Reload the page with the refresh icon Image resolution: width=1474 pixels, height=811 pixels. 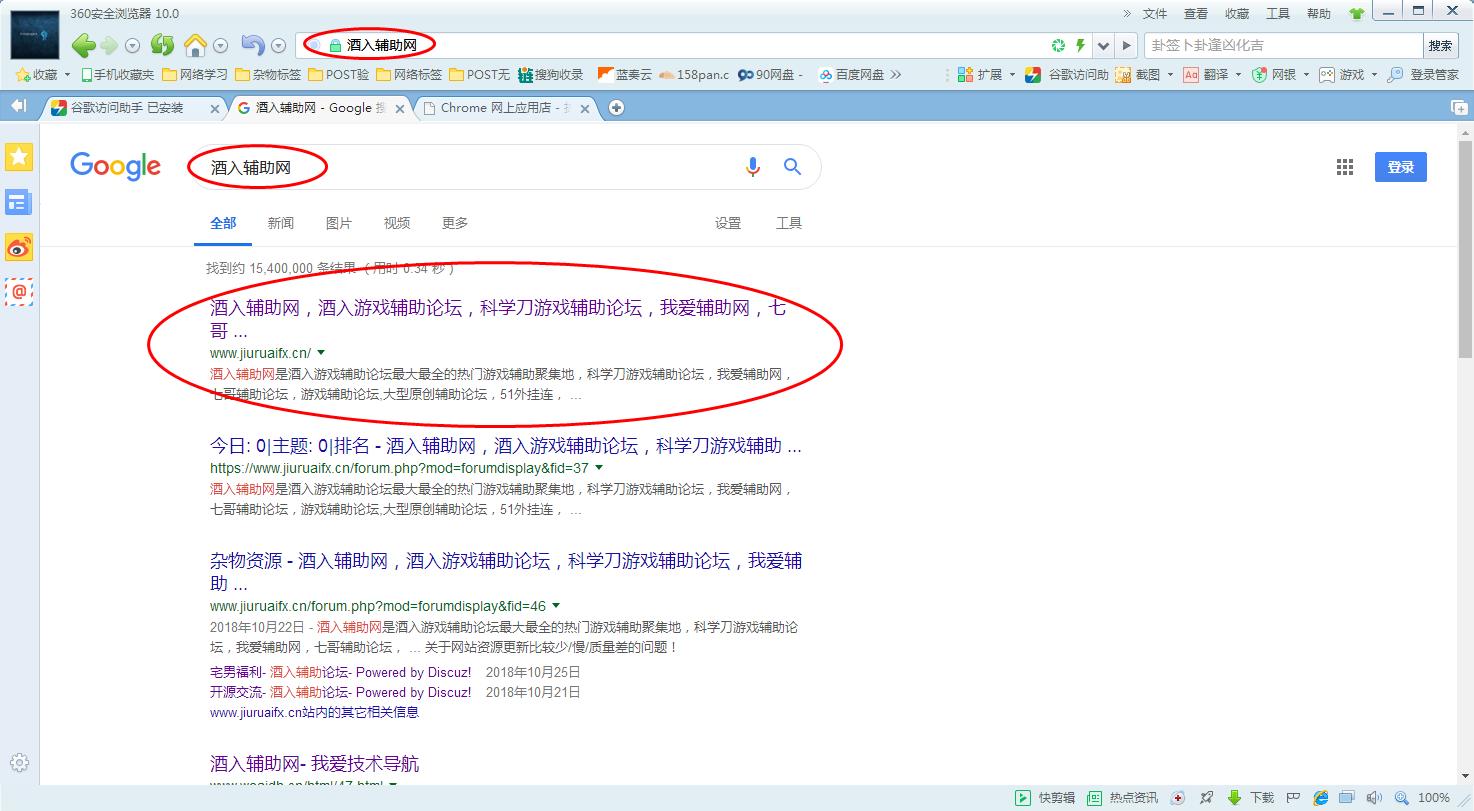(x=162, y=45)
